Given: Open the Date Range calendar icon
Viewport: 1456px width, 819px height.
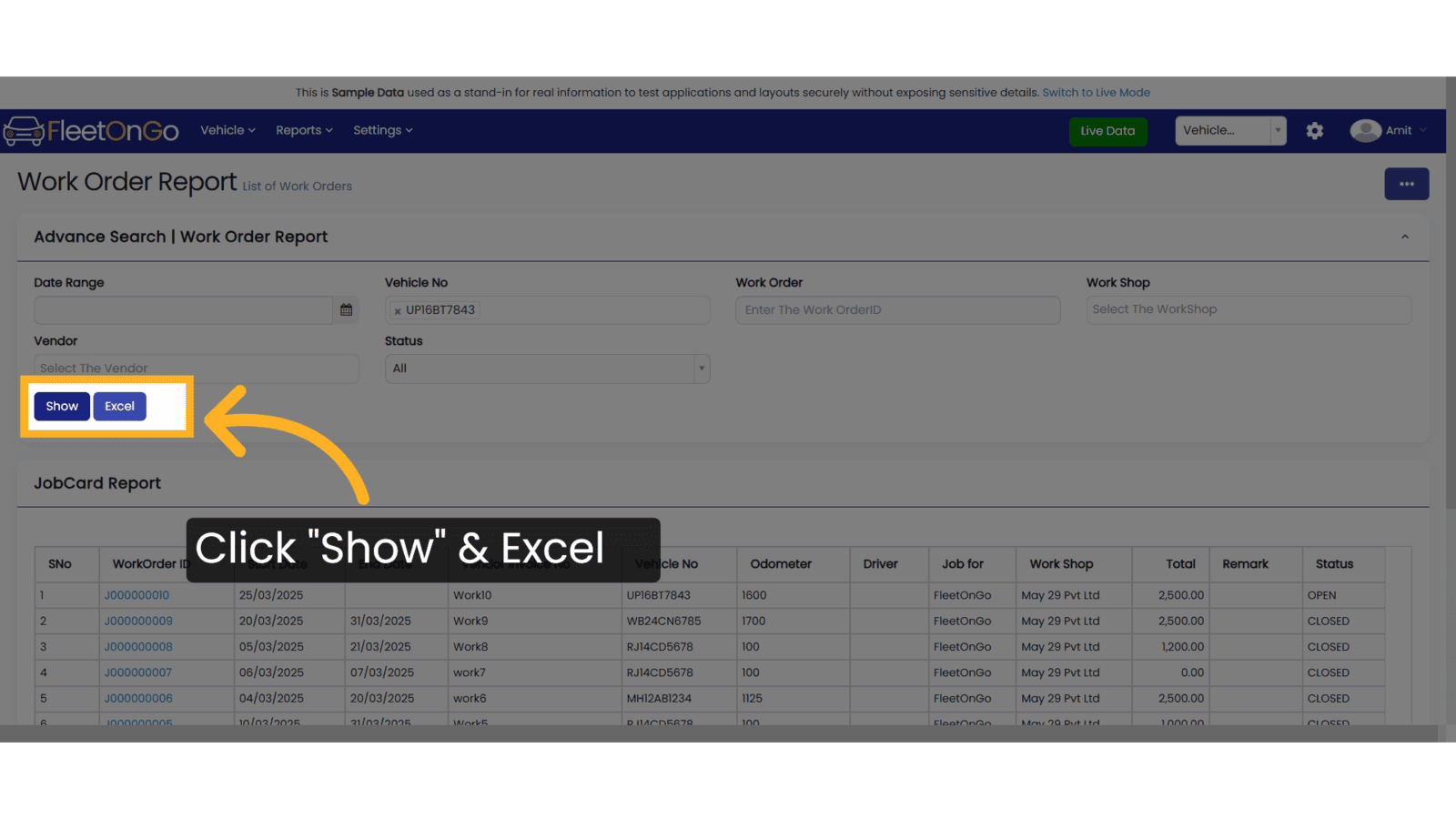Looking at the screenshot, I should coord(346,310).
